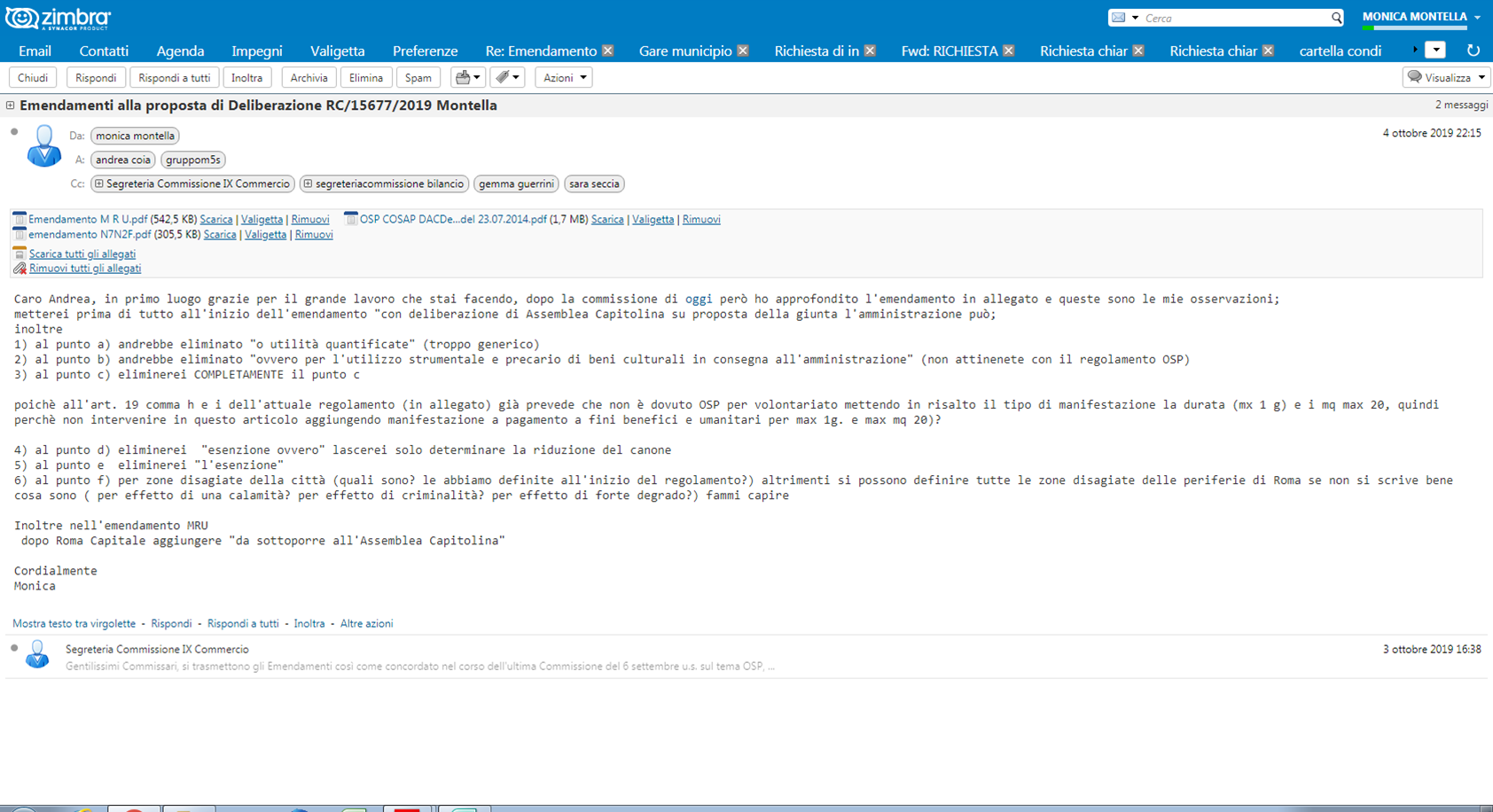Open emendamento N7N2F.pdf attachment

90,235
